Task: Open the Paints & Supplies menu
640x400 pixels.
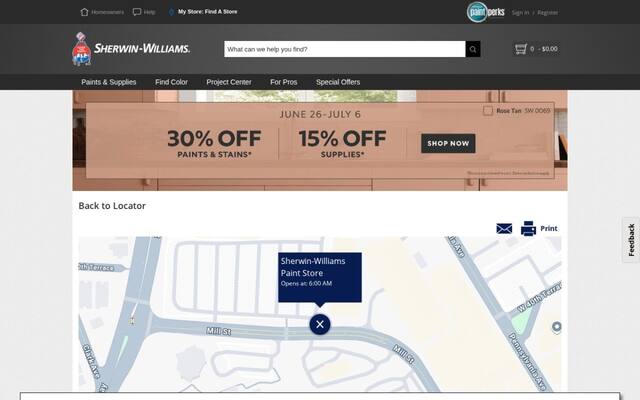Action: coord(109,82)
